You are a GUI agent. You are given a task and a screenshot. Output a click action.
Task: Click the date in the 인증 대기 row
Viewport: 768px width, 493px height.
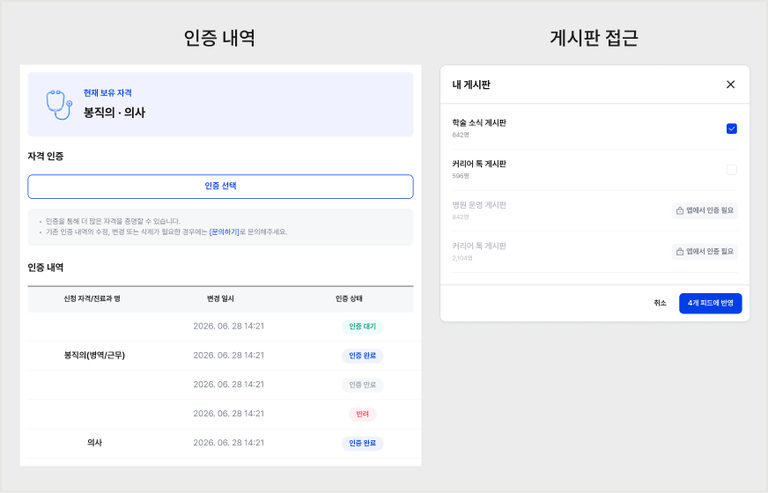[x=229, y=326]
